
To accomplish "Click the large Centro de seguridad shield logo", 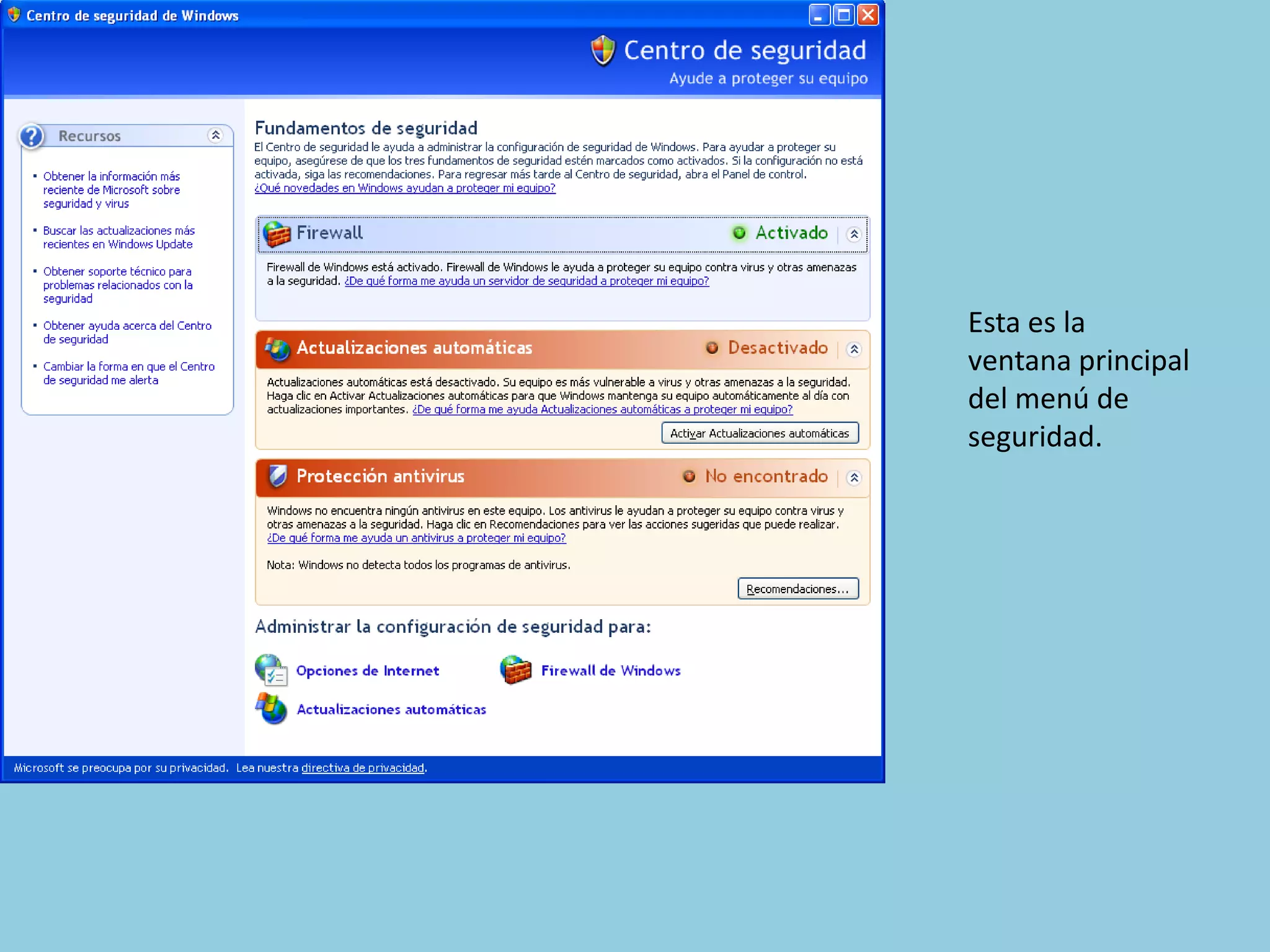I will click(x=603, y=50).
